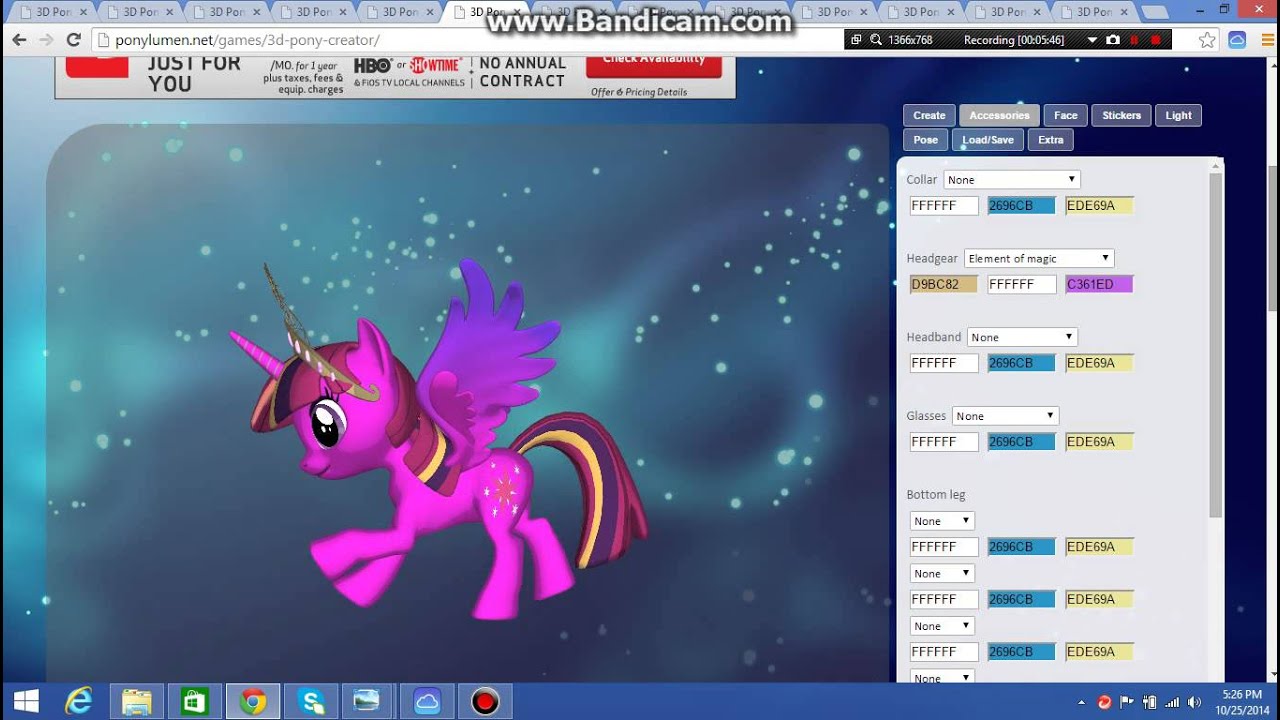1280x720 pixels.
Task: Switch to the Light tab
Action: [x=1179, y=115]
